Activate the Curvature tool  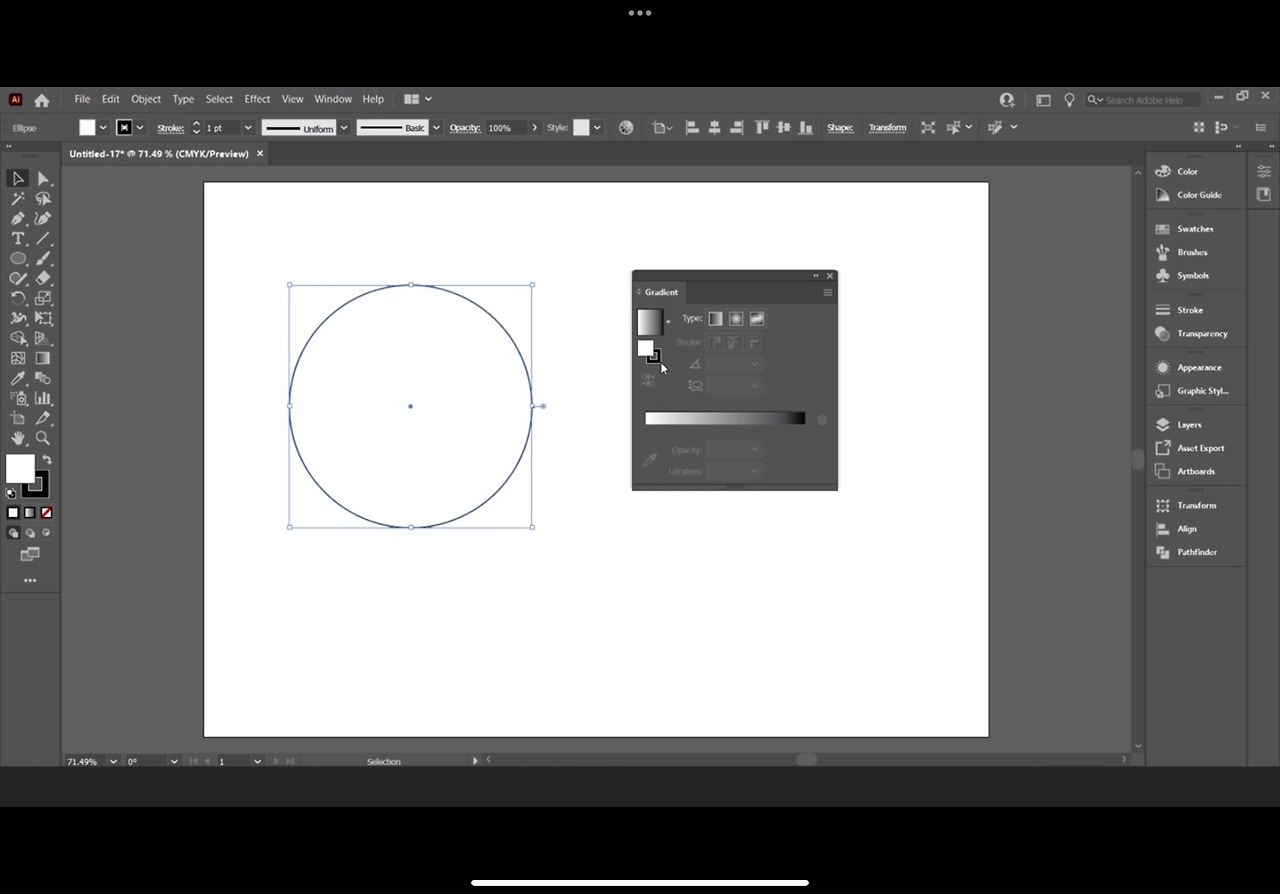coord(43,218)
